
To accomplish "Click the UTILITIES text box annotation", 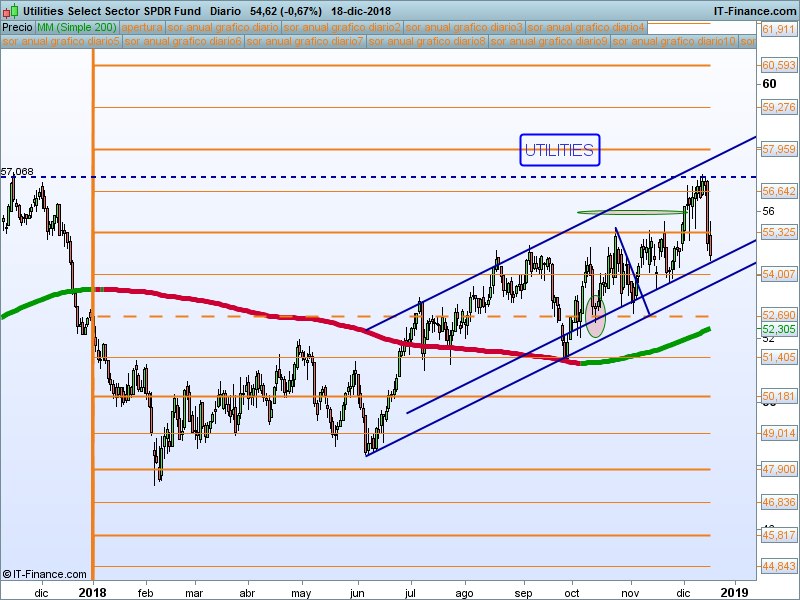I will (559, 150).
